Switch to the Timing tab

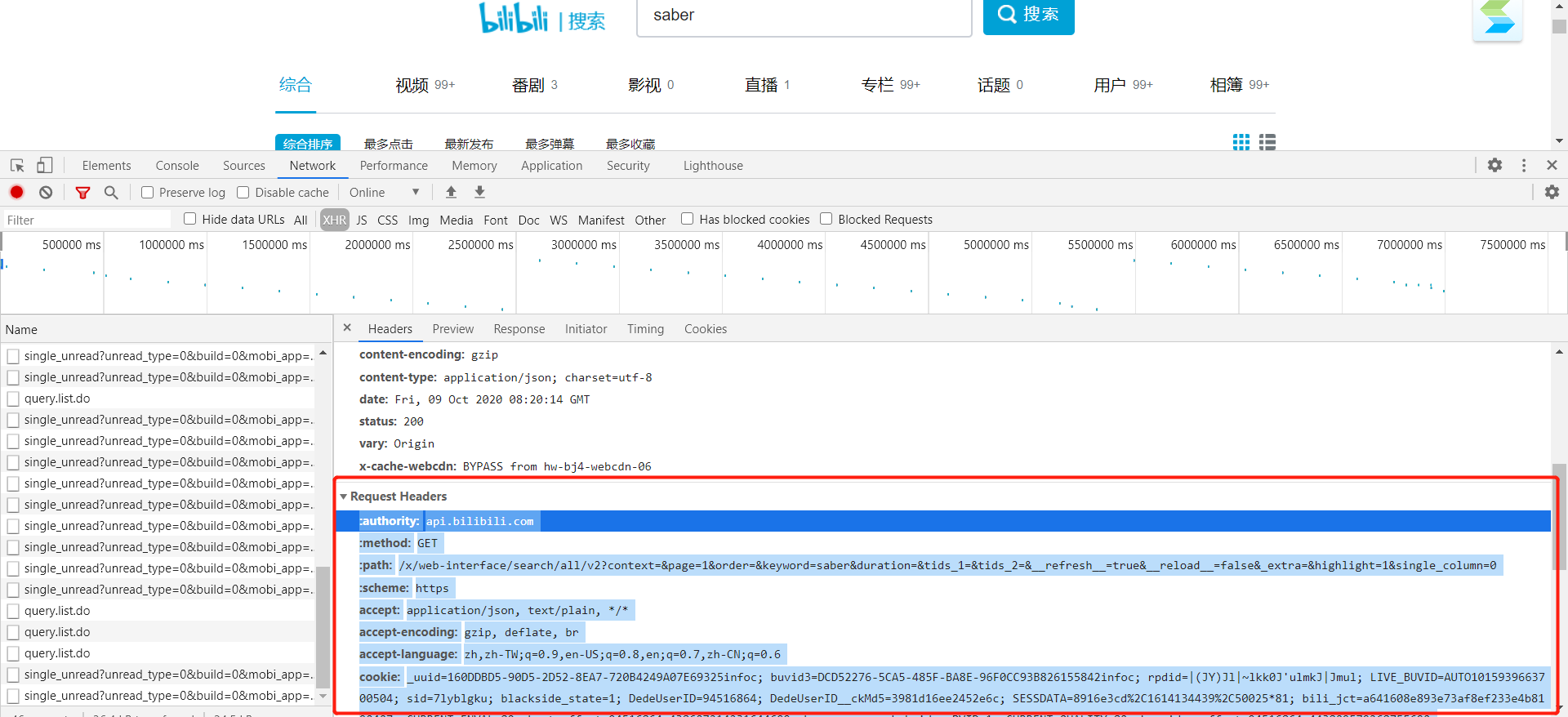point(645,329)
